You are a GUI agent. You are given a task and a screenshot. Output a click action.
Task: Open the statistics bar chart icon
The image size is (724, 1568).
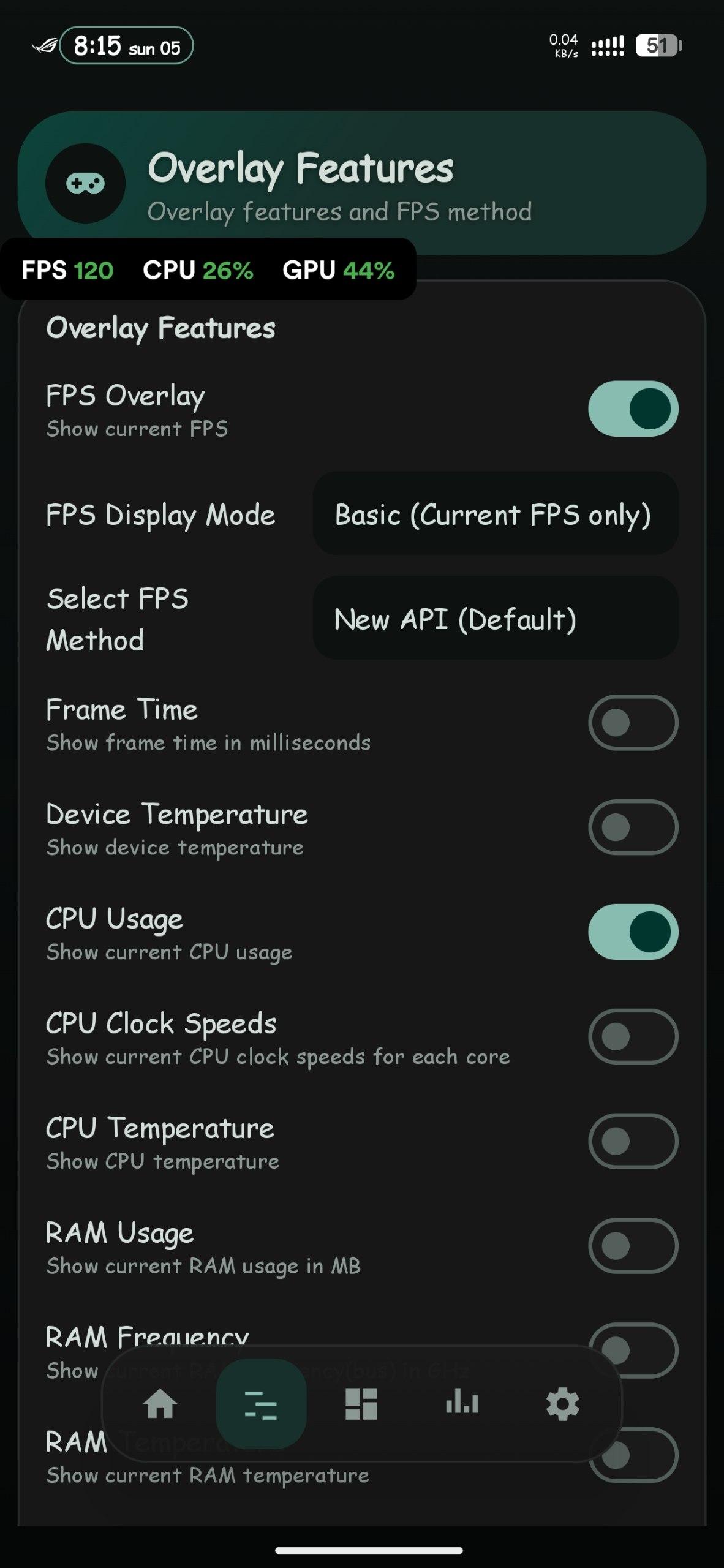pos(462,1404)
